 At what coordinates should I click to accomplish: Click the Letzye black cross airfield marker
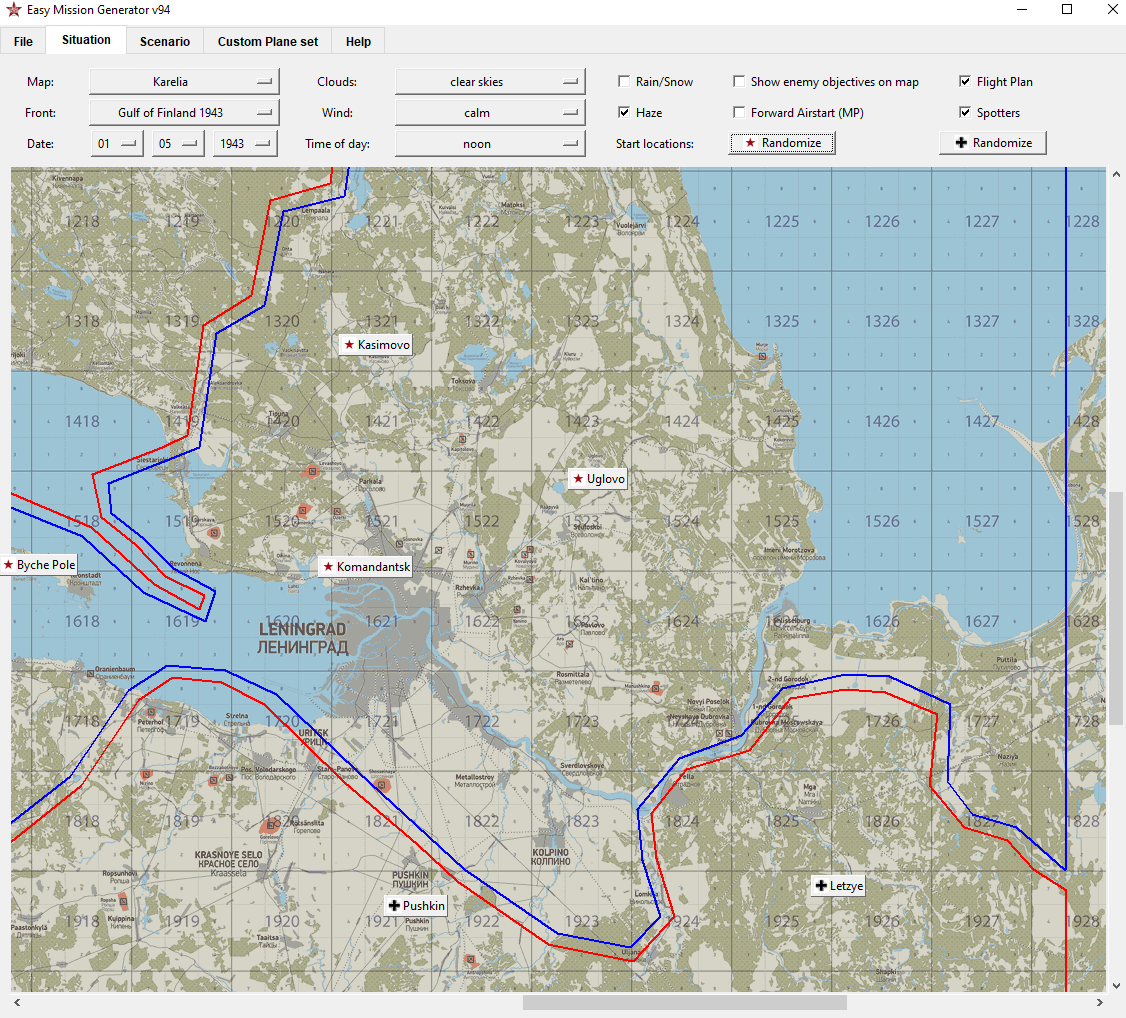838,886
